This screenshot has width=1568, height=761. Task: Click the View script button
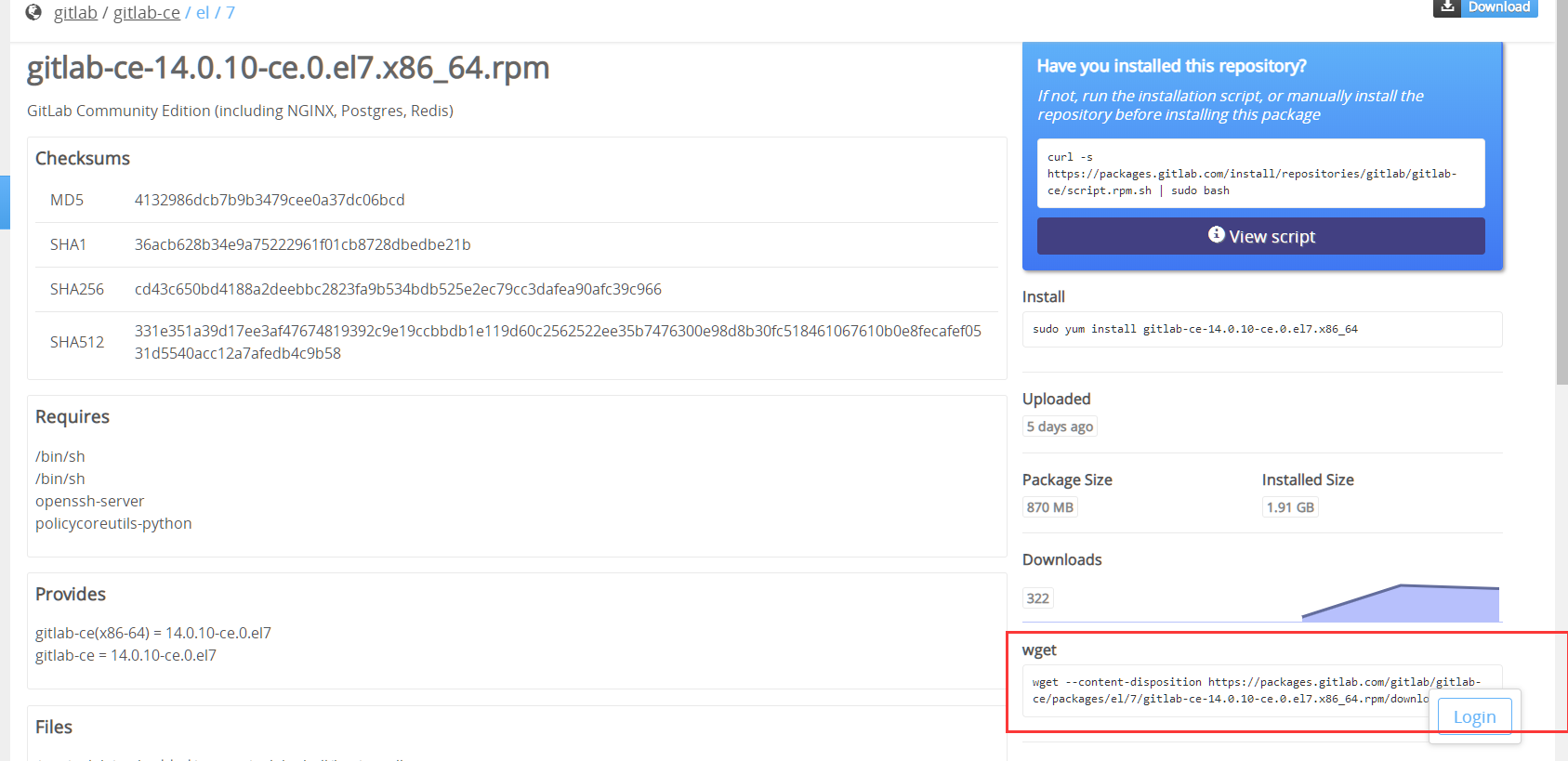tap(1261, 236)
